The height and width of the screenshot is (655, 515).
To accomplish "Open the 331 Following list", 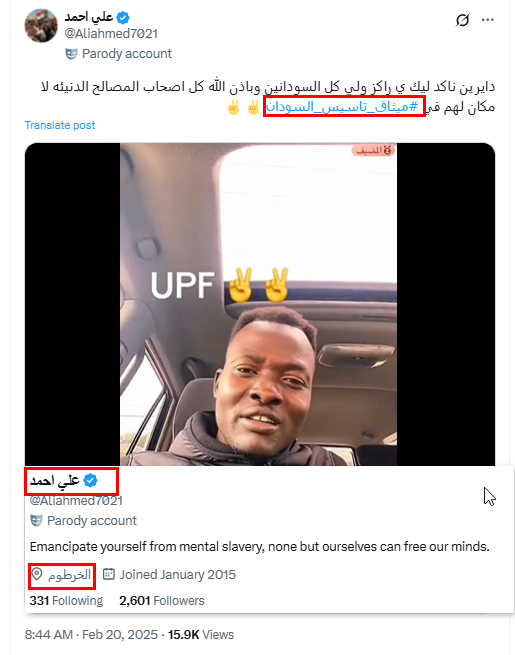I will pyautogui.click(x=66, y=601).
